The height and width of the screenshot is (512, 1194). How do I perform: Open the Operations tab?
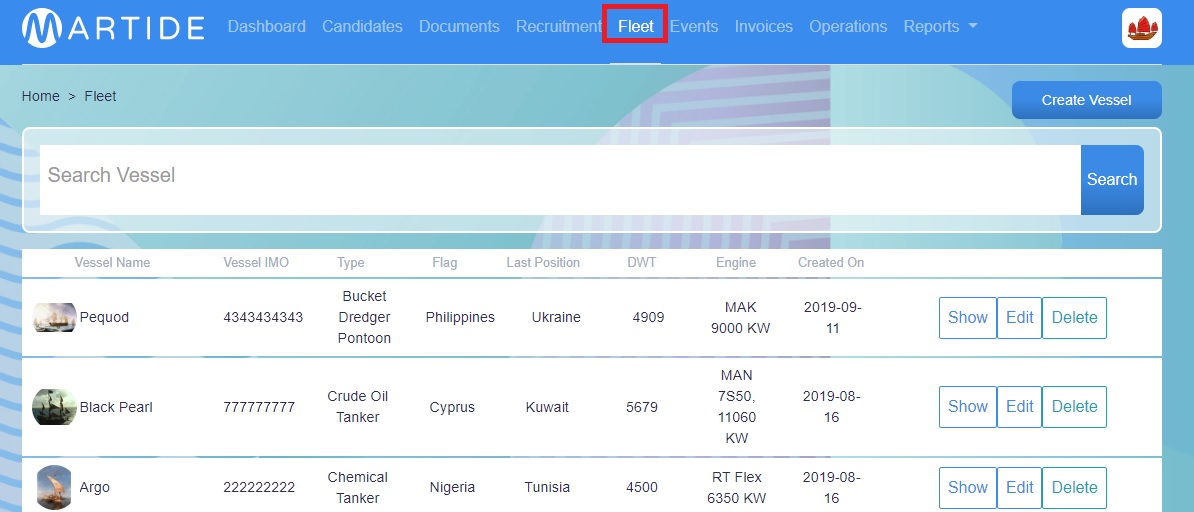point(848,27)
